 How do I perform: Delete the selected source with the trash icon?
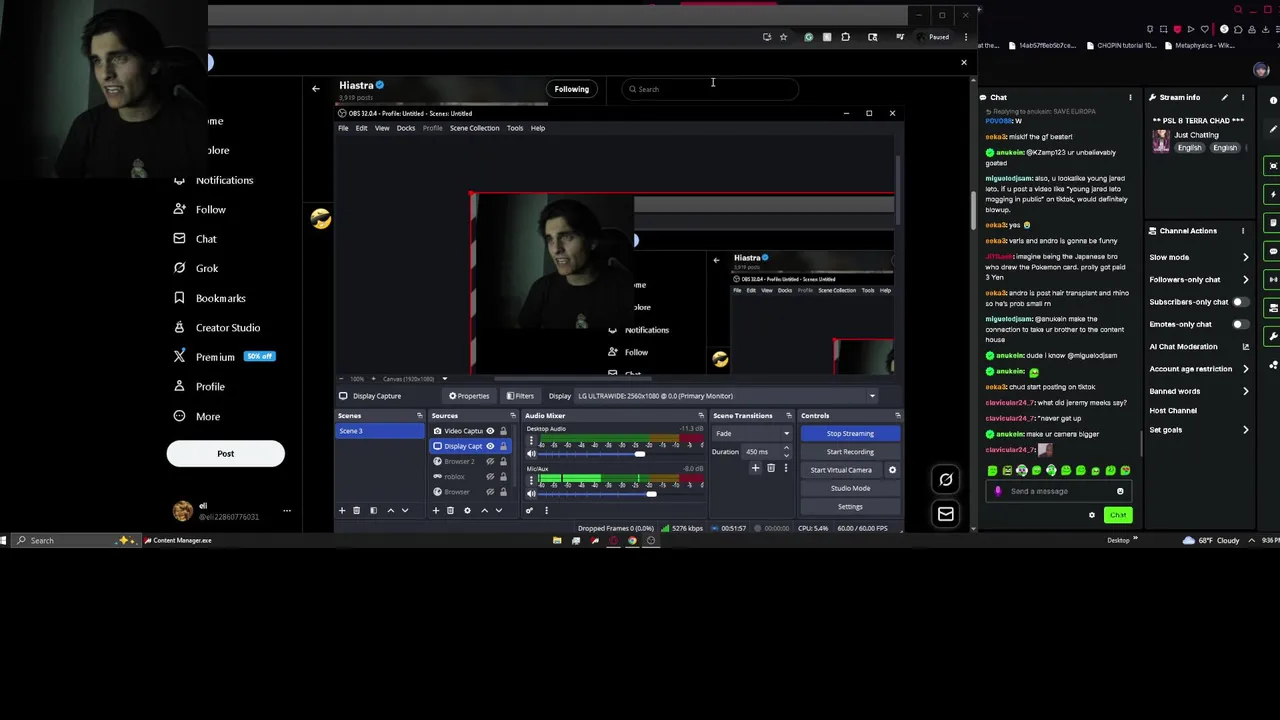(x=450, y=511)
